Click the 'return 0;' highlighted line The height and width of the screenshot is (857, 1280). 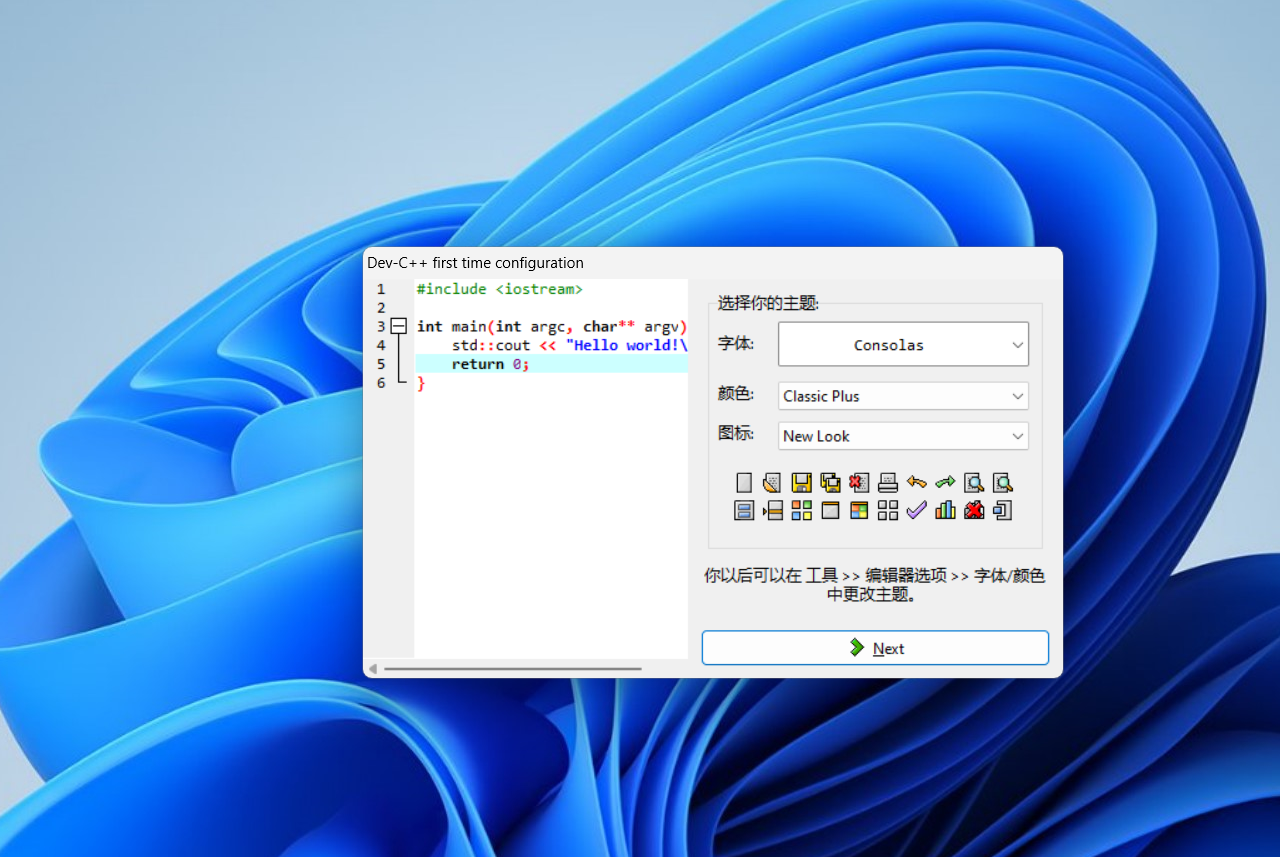552,364
